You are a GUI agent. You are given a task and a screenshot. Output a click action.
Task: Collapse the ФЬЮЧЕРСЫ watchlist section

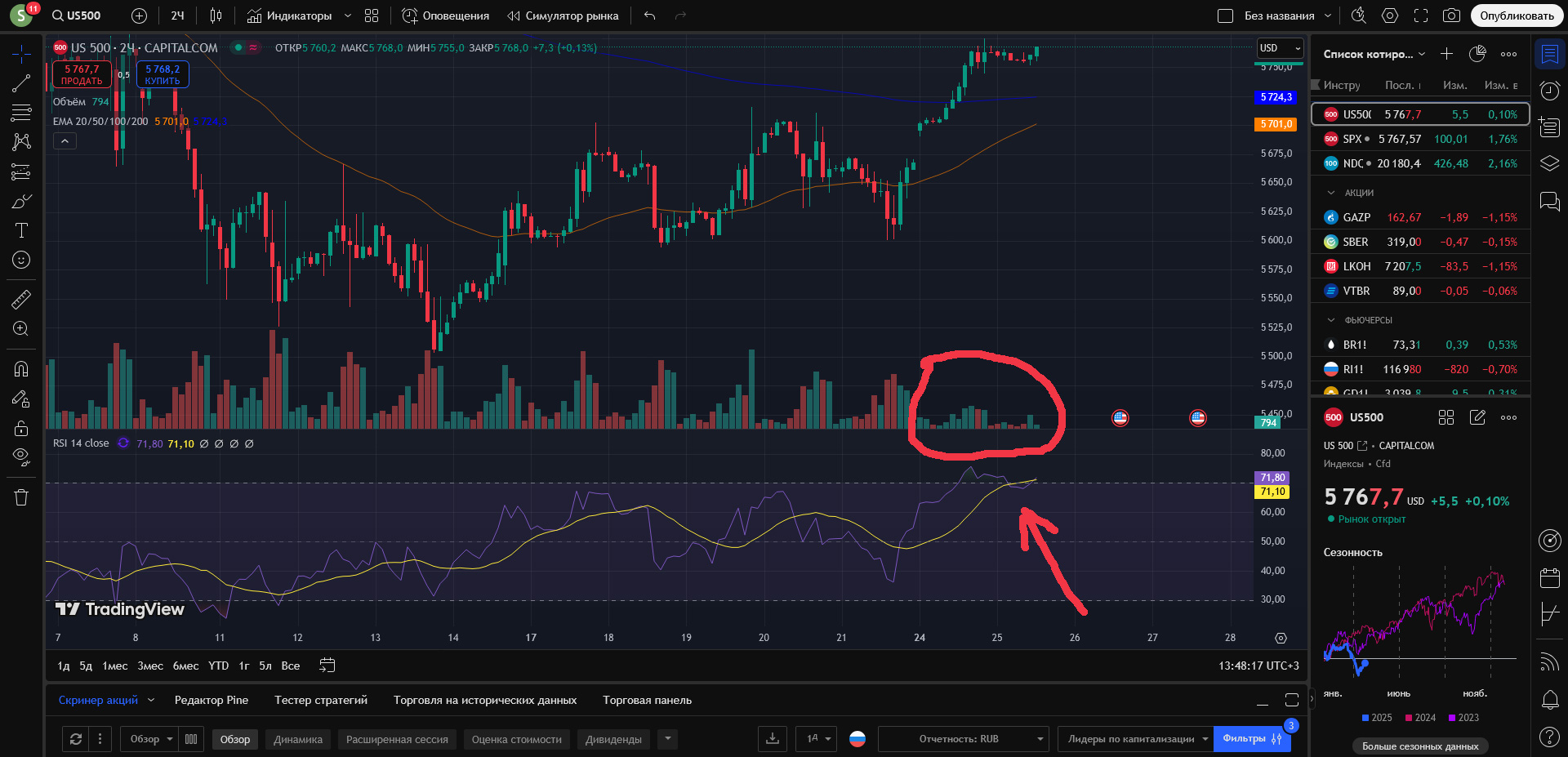click(1330, 320)
